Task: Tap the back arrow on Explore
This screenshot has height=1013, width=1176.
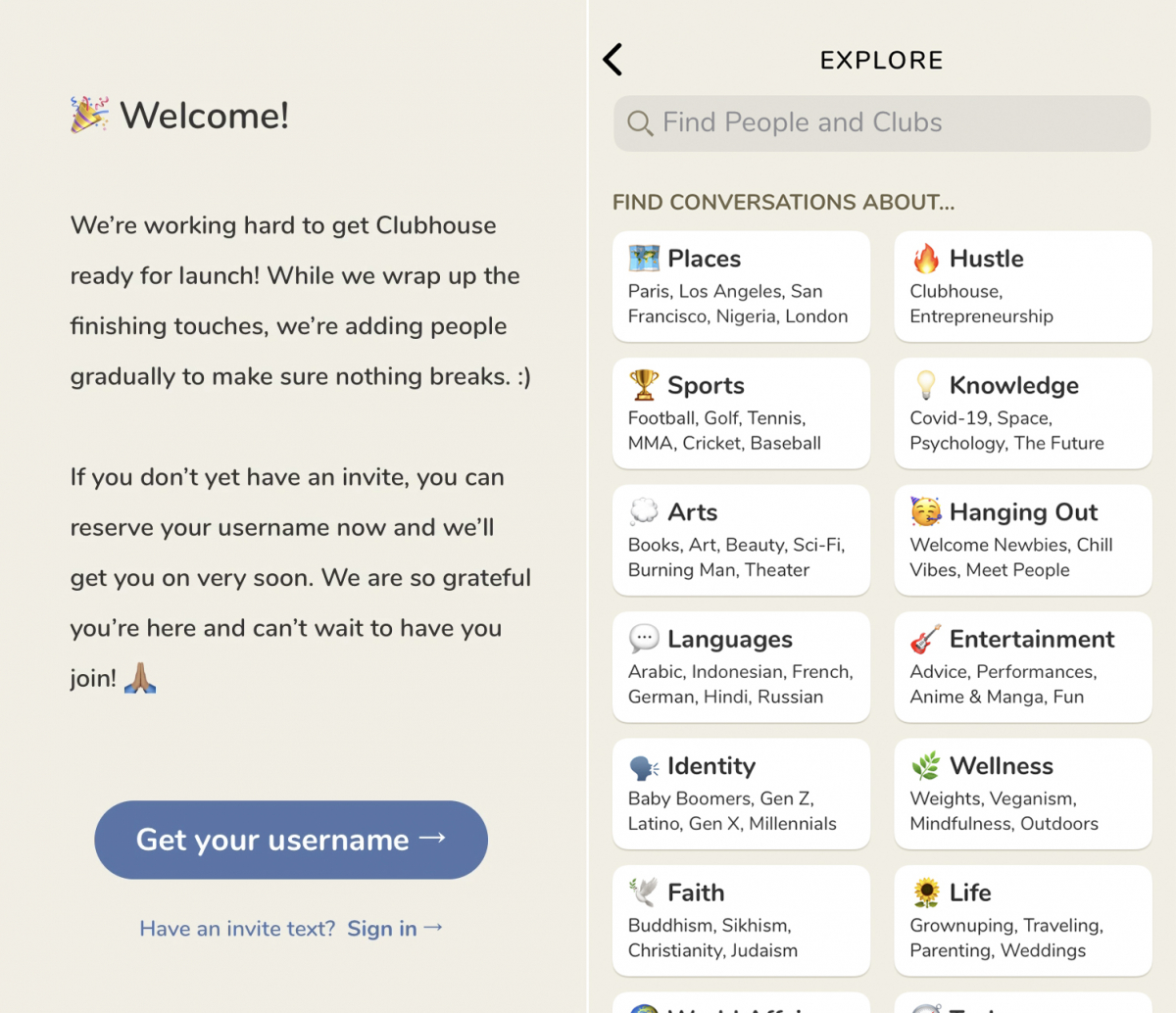Action: click(613, 60)
